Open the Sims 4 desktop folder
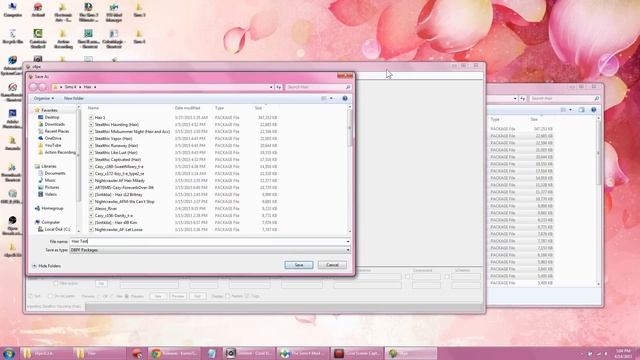Screen dimensions: 640x360 139,36
